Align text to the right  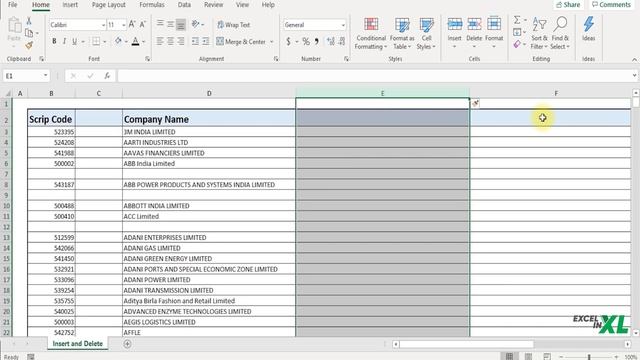pos(181,41)
